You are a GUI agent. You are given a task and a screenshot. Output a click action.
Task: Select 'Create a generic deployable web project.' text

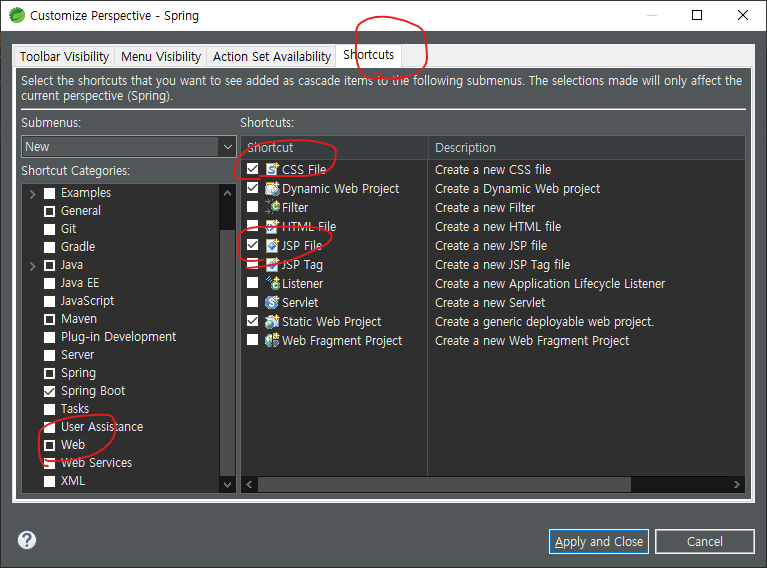click(x=544, y=322)
